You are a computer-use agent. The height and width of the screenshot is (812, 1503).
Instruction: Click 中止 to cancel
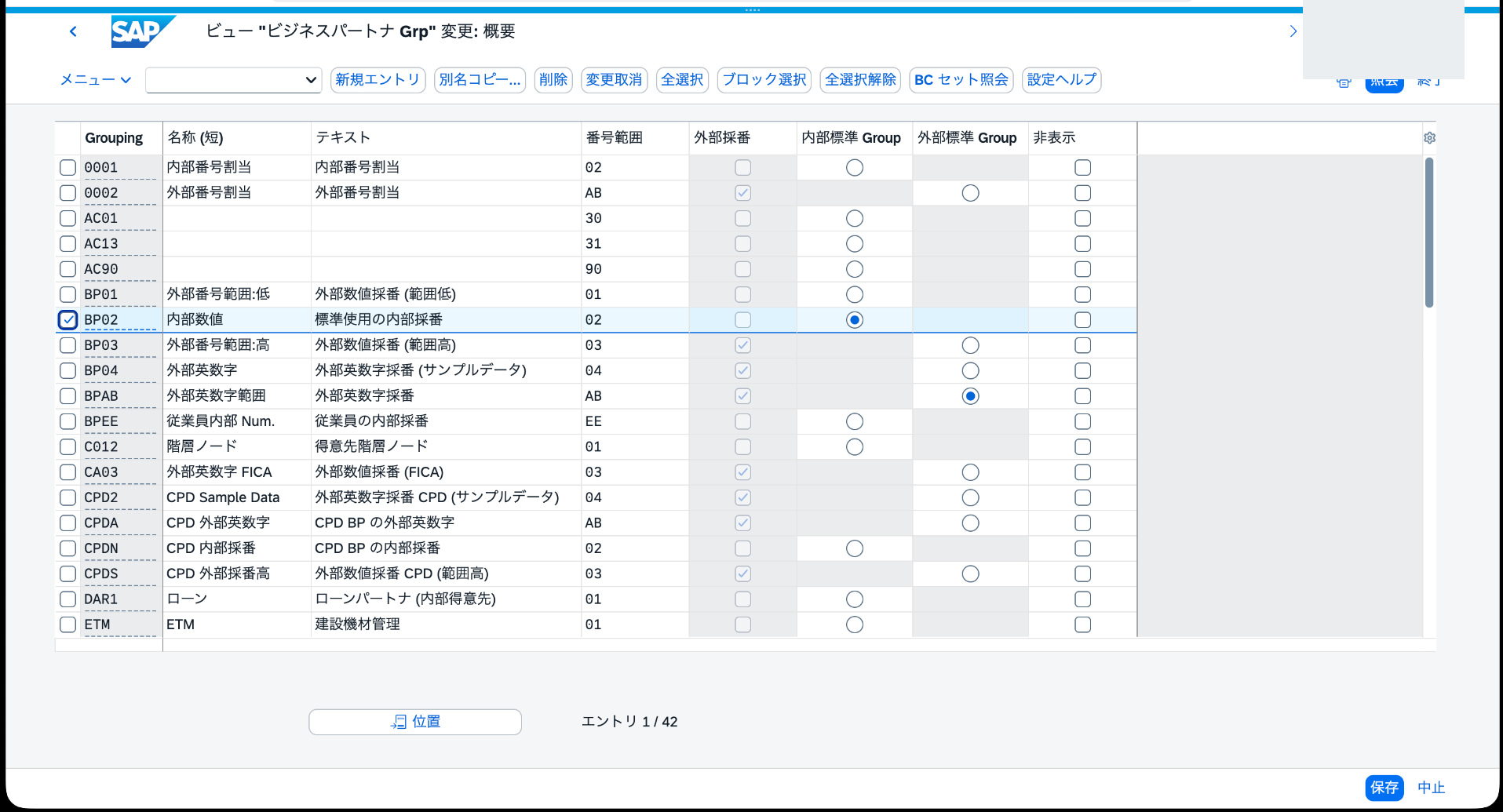(x=1432, y=788)
